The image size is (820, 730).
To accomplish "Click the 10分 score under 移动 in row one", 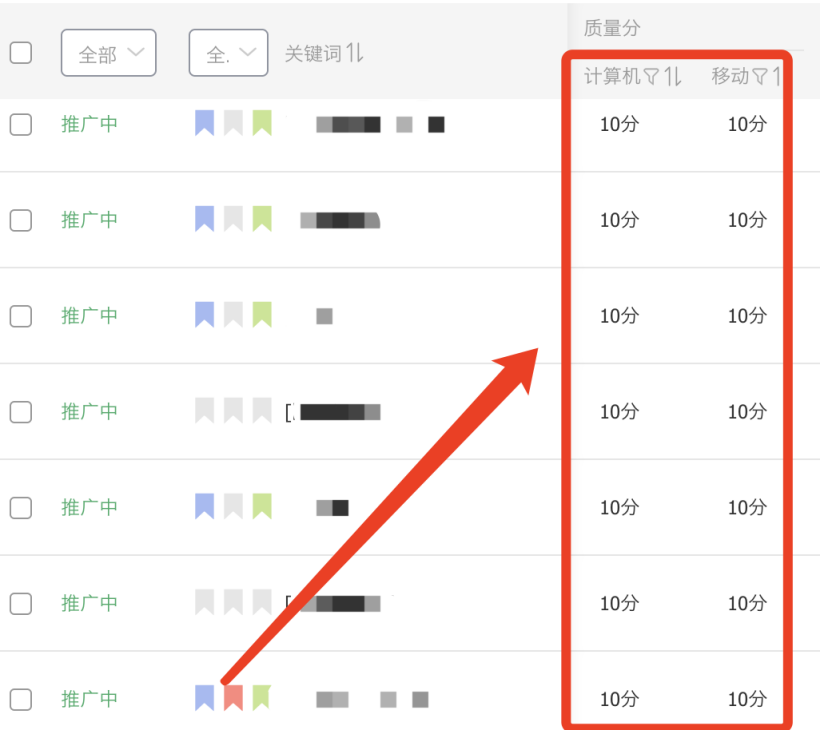I will [746, 124].
